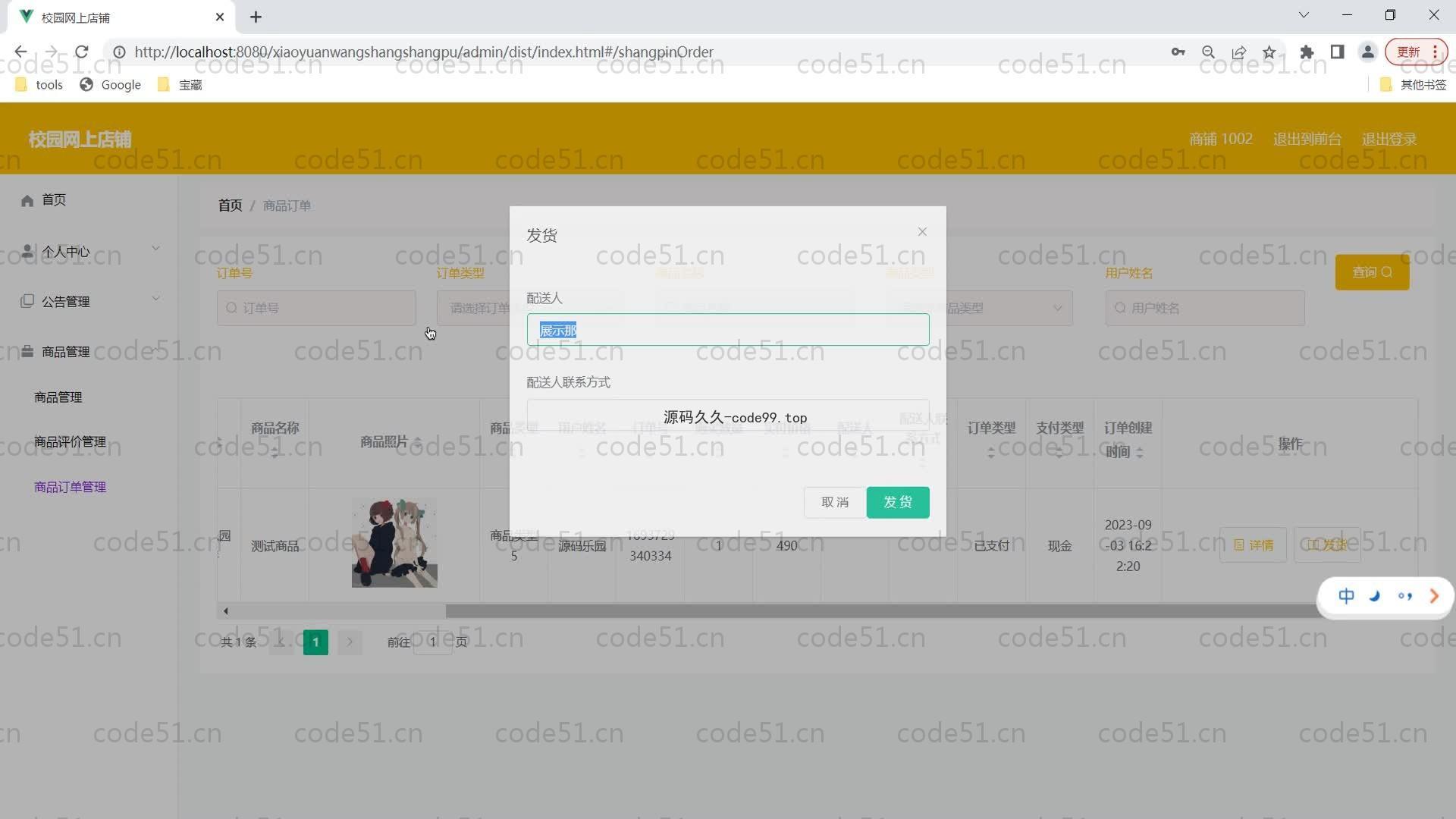Click the 校园网上店铺 header title

coord(80,140)
